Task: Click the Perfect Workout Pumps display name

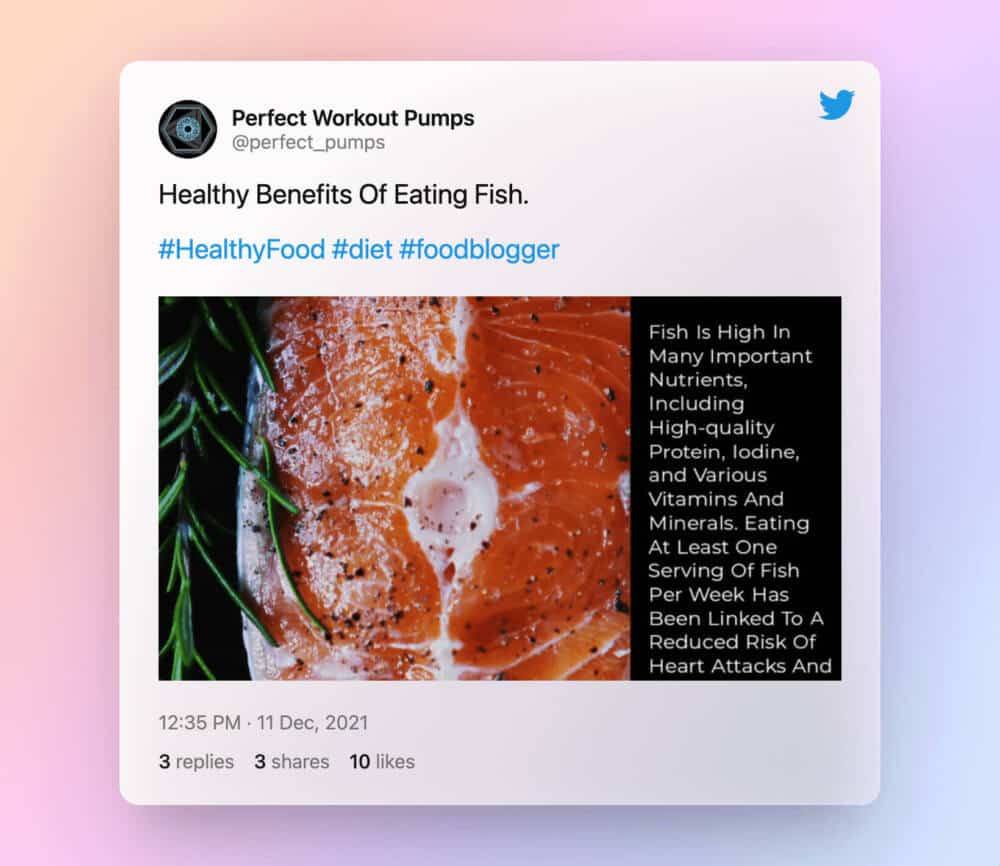Action: [353, 118]
